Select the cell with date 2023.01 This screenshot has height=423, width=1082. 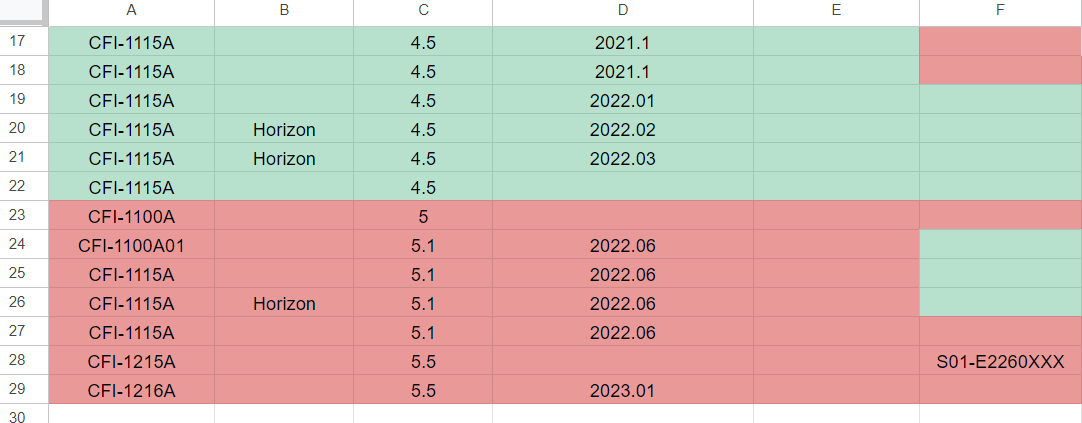(x=622, y=390)
